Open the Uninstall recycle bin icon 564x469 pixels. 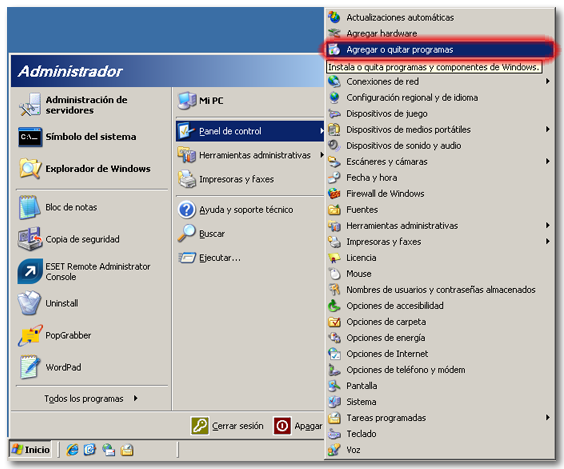tap(29, 303)
